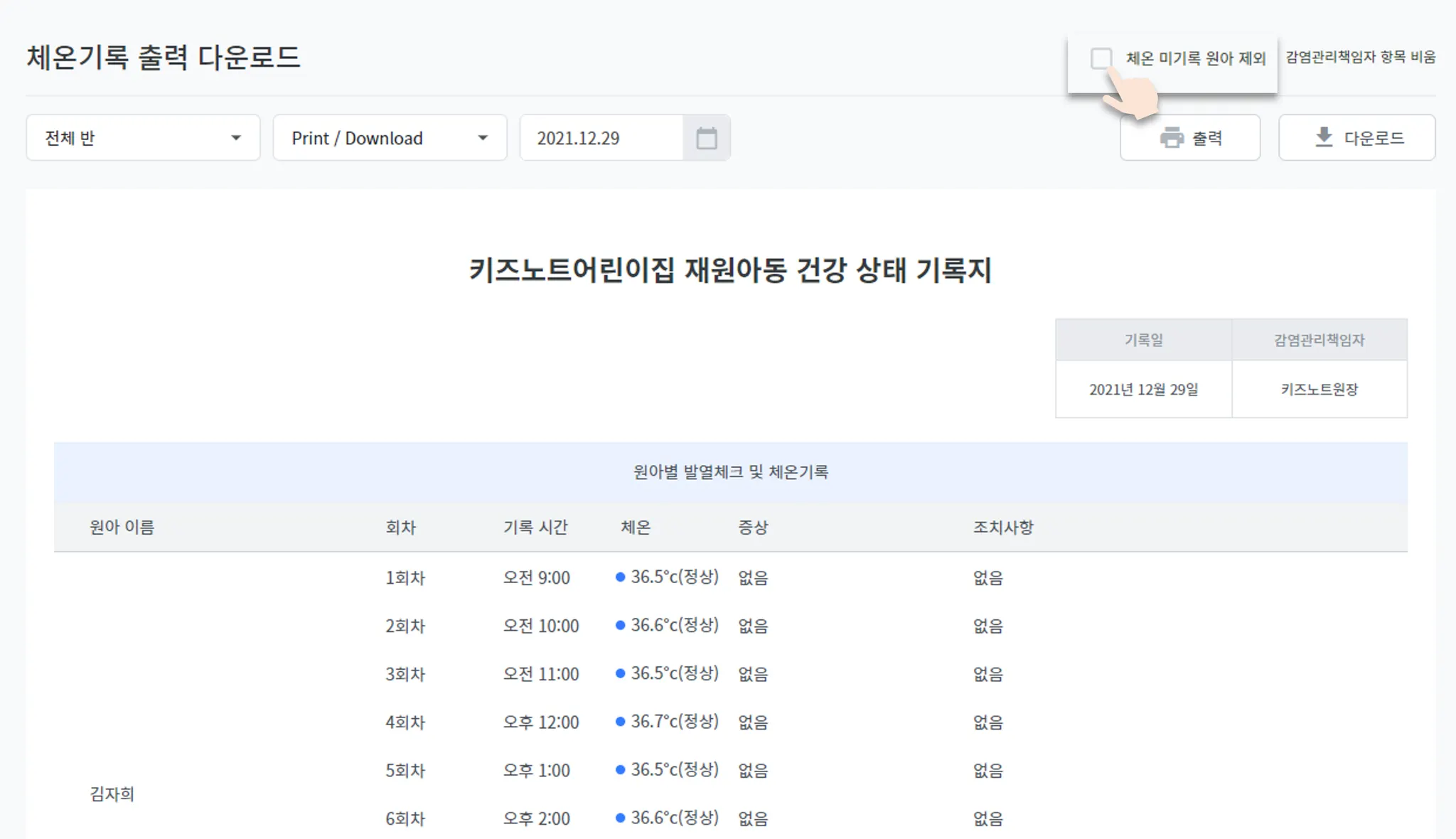Image resolution: width=1456 pixels, height=839 pixels.
Task: Click the 체온 column header
Action: tap(635, 528)
